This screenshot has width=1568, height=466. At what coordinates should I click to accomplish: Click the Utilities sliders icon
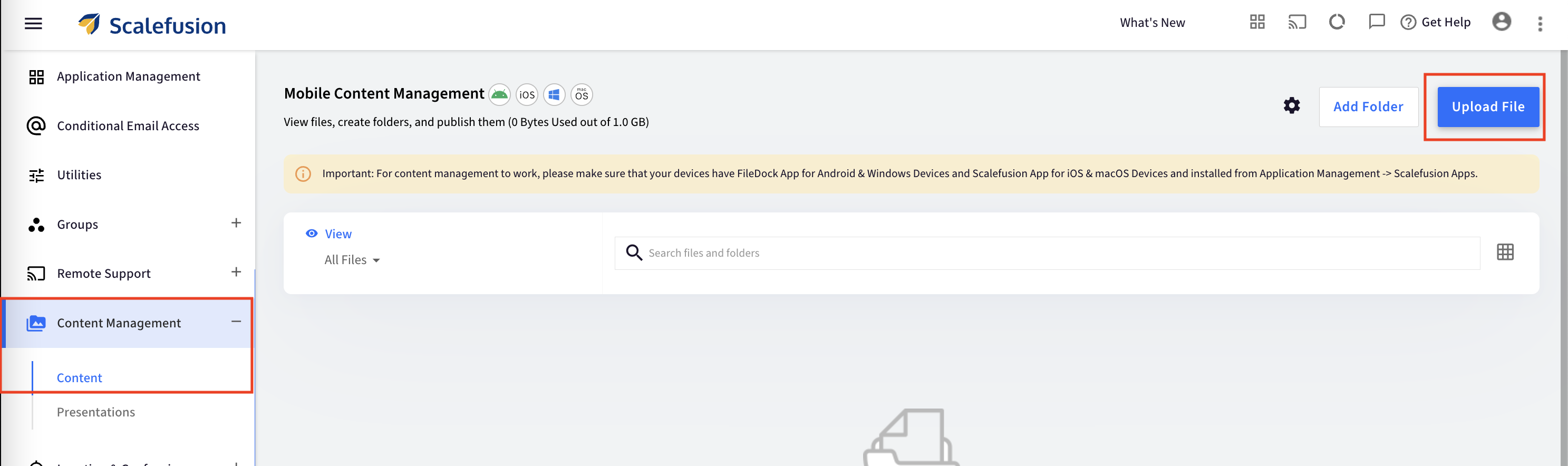(36, 176)
